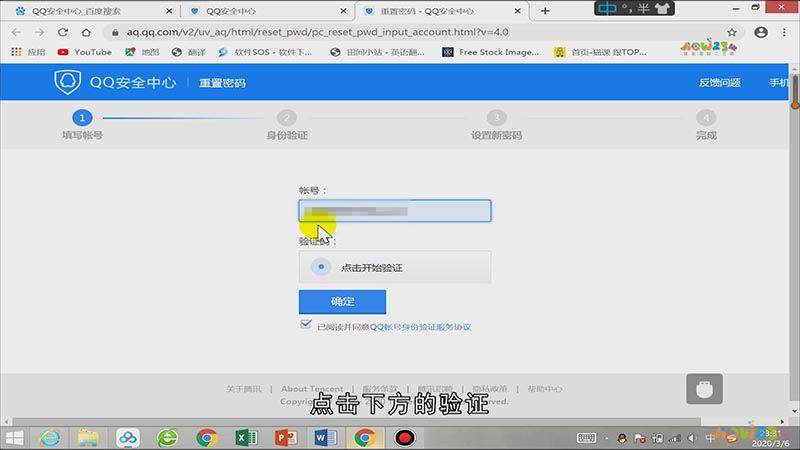Screen dimensions: 800x450
Task: Open File Explorer from the taskbar
Action: pos(88,438)
